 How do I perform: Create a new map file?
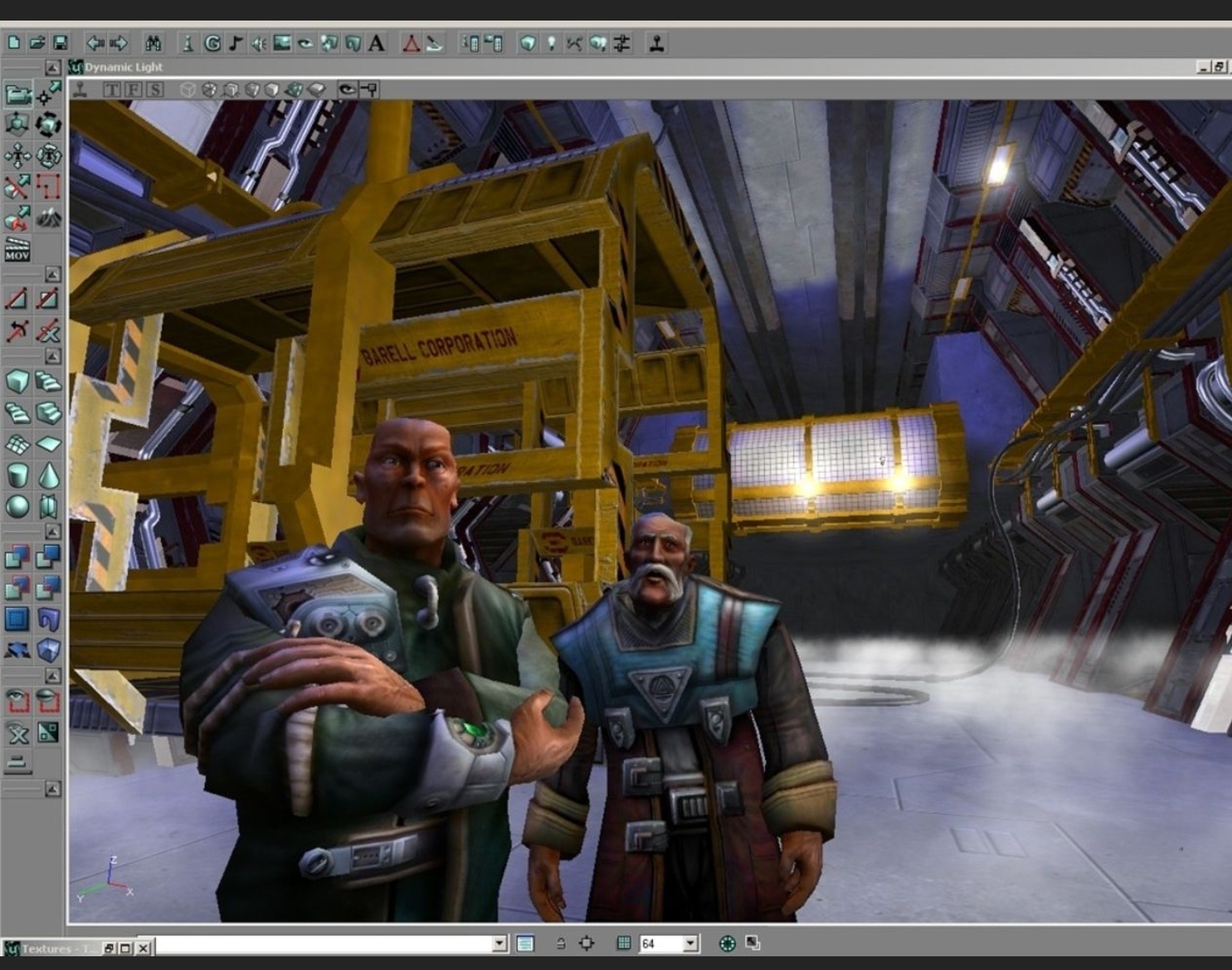pyautogui.click(x=14, y=43)
